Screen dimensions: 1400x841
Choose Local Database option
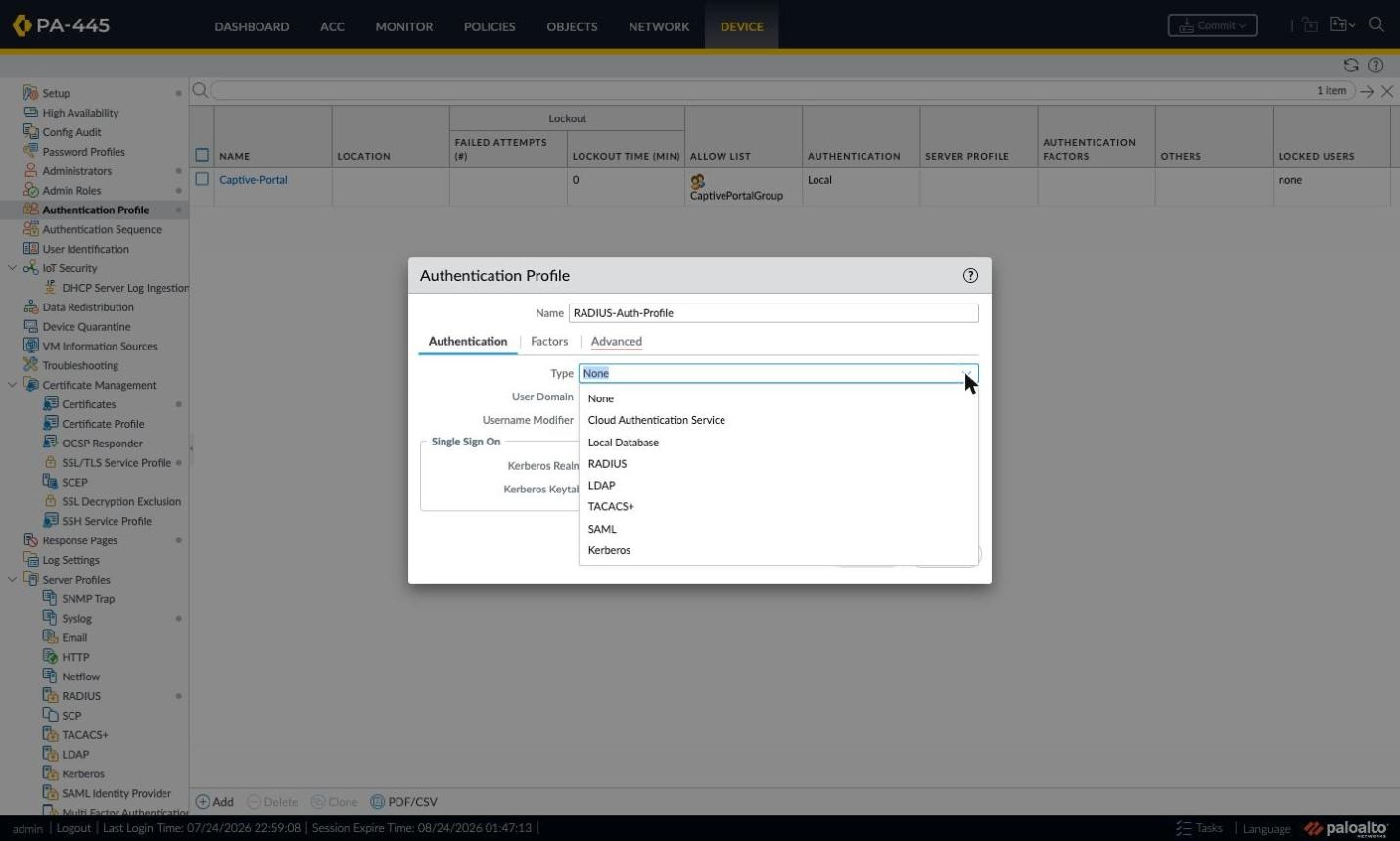777,443
